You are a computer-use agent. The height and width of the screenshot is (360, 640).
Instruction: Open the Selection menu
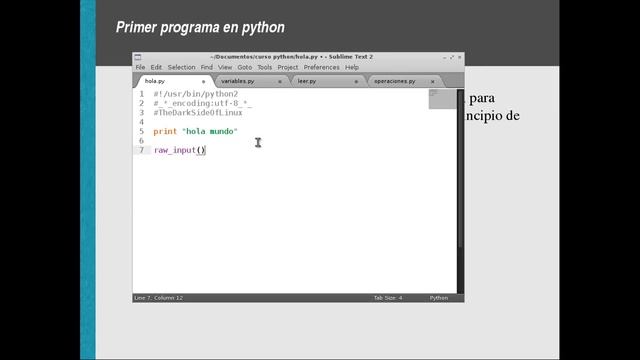[x=181, y=67]
